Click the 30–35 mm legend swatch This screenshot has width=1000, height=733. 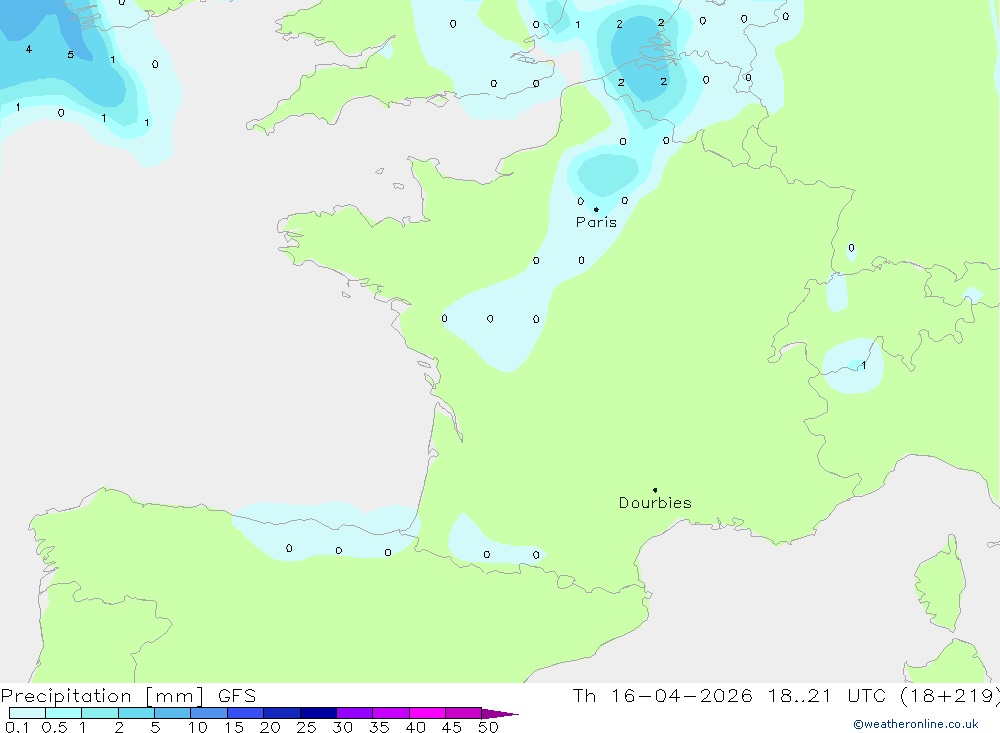point(354,713)
